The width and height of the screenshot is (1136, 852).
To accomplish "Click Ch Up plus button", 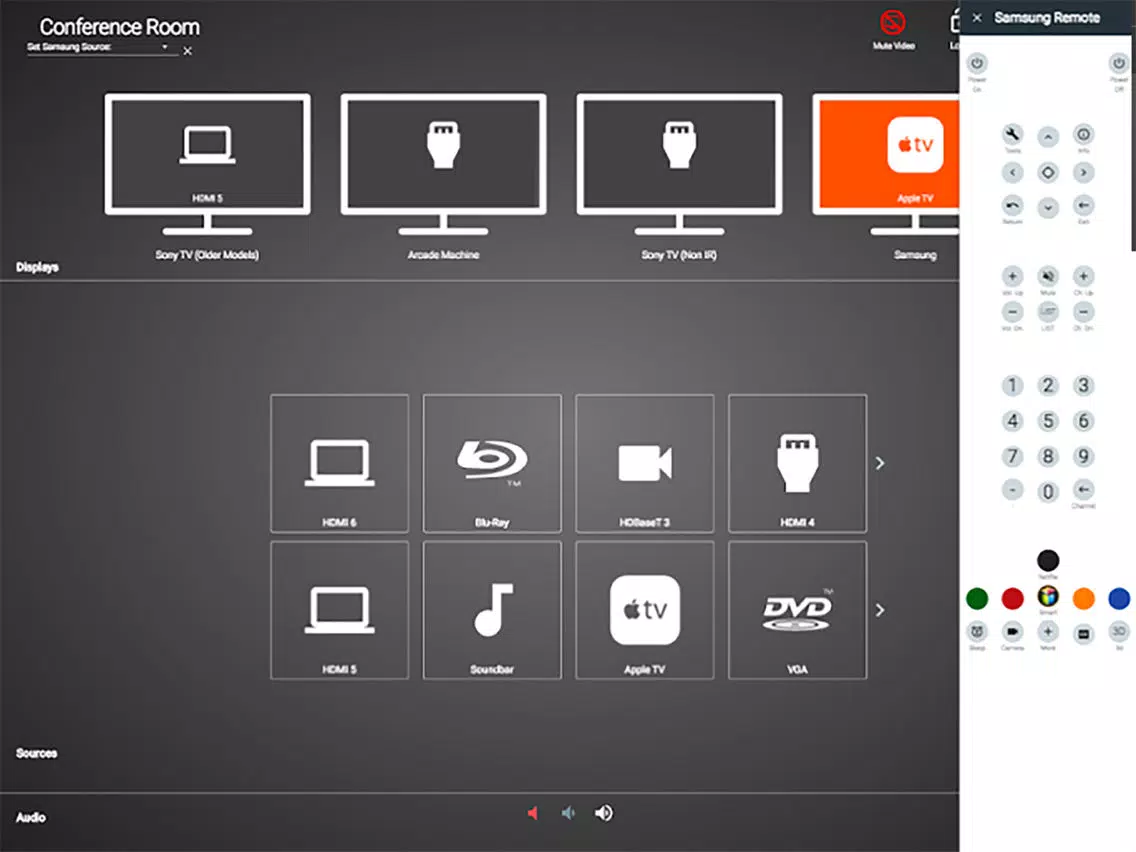I will 1083,276.
